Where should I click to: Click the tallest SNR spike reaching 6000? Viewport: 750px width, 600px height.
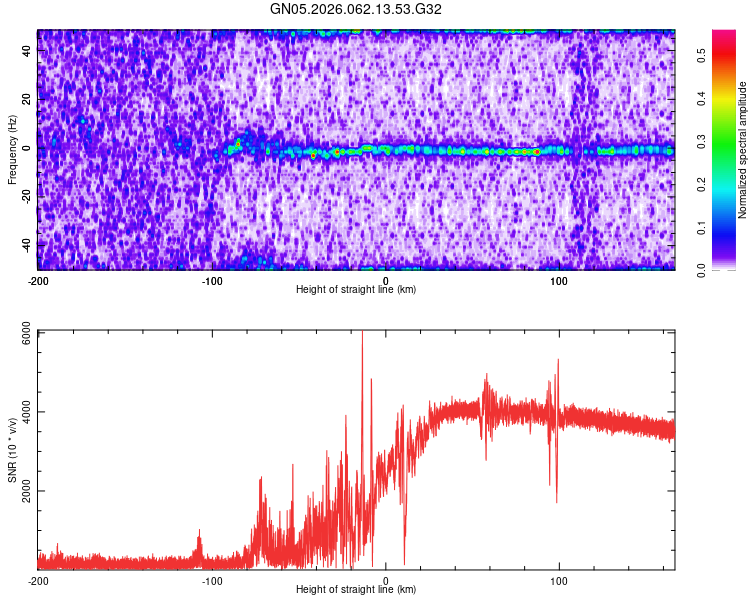pyautogui.click(x=362, y=335)
